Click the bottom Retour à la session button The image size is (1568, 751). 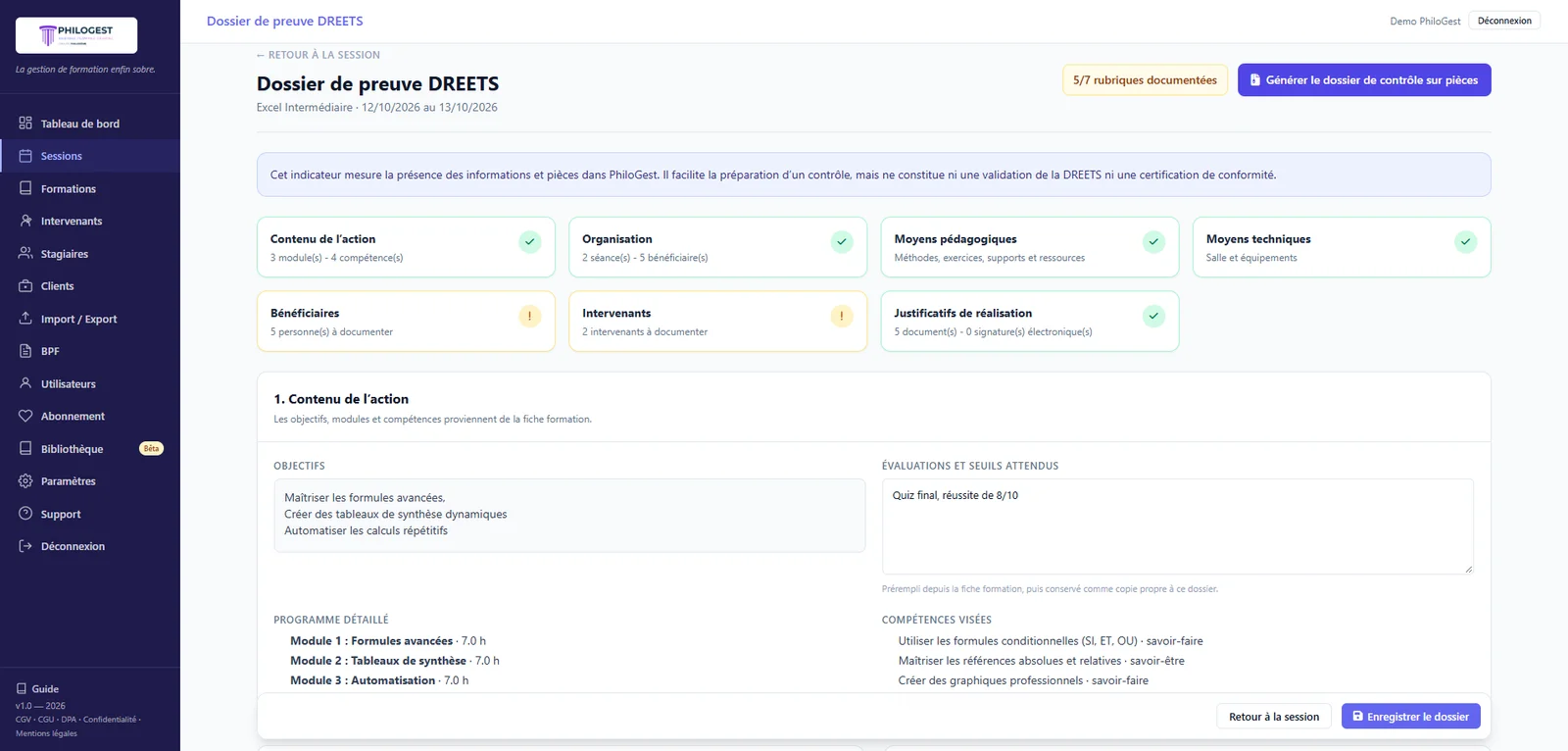click(1274, 717)
